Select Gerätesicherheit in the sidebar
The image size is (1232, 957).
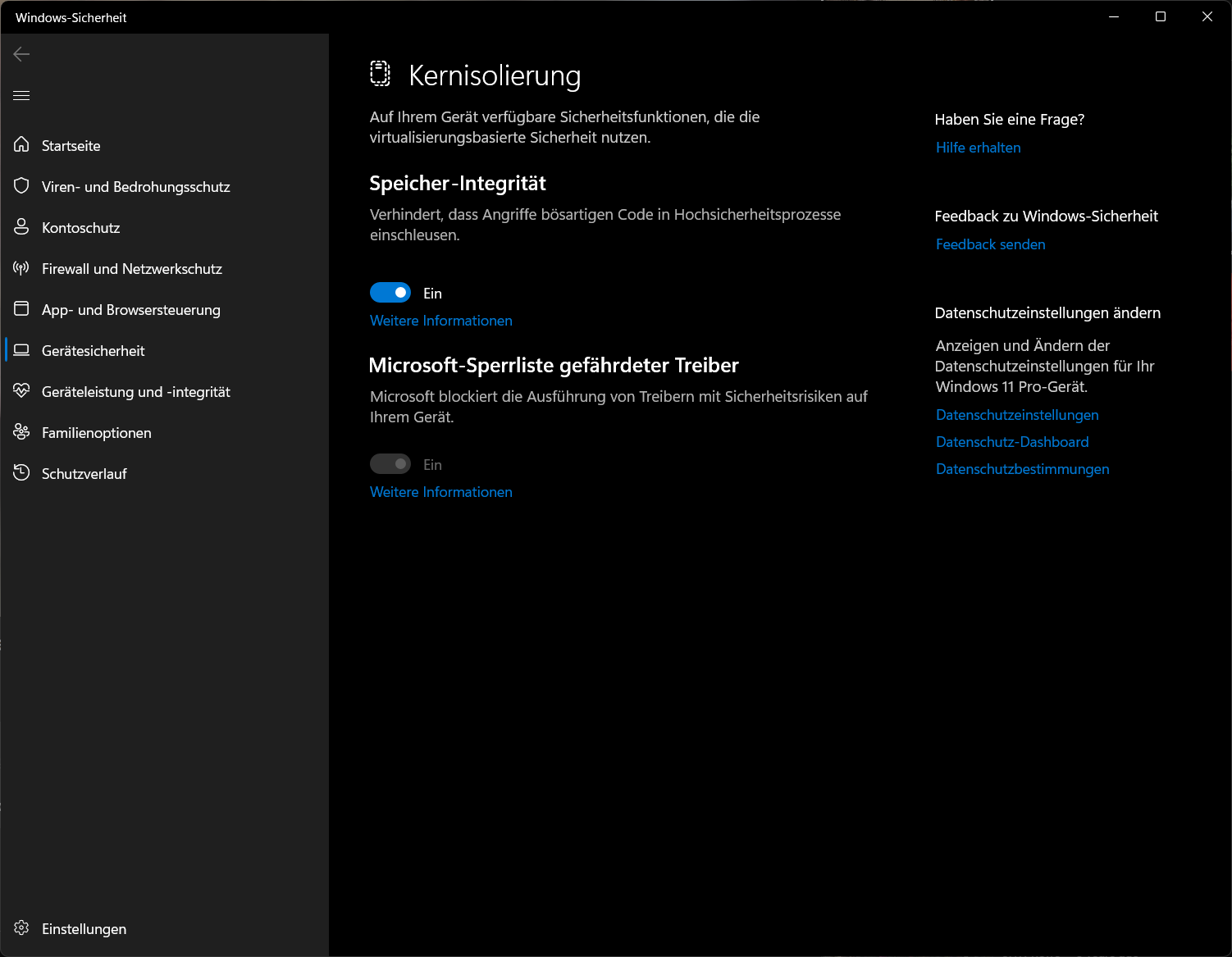point(164,350)
